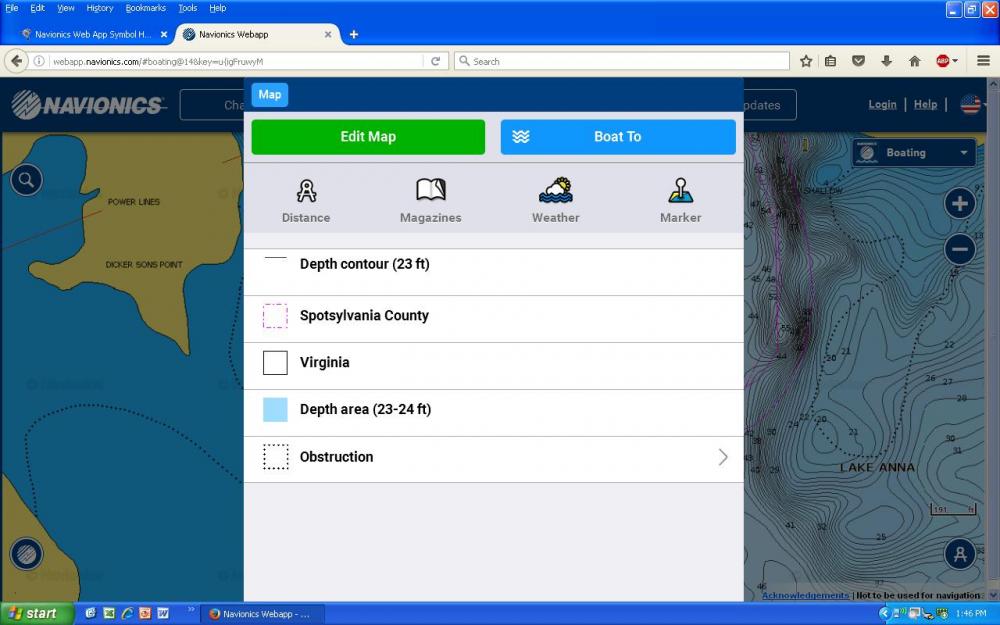Open the browser Help menu
The height and width of the screenshot is (625, 1000).
coord(217,8)
